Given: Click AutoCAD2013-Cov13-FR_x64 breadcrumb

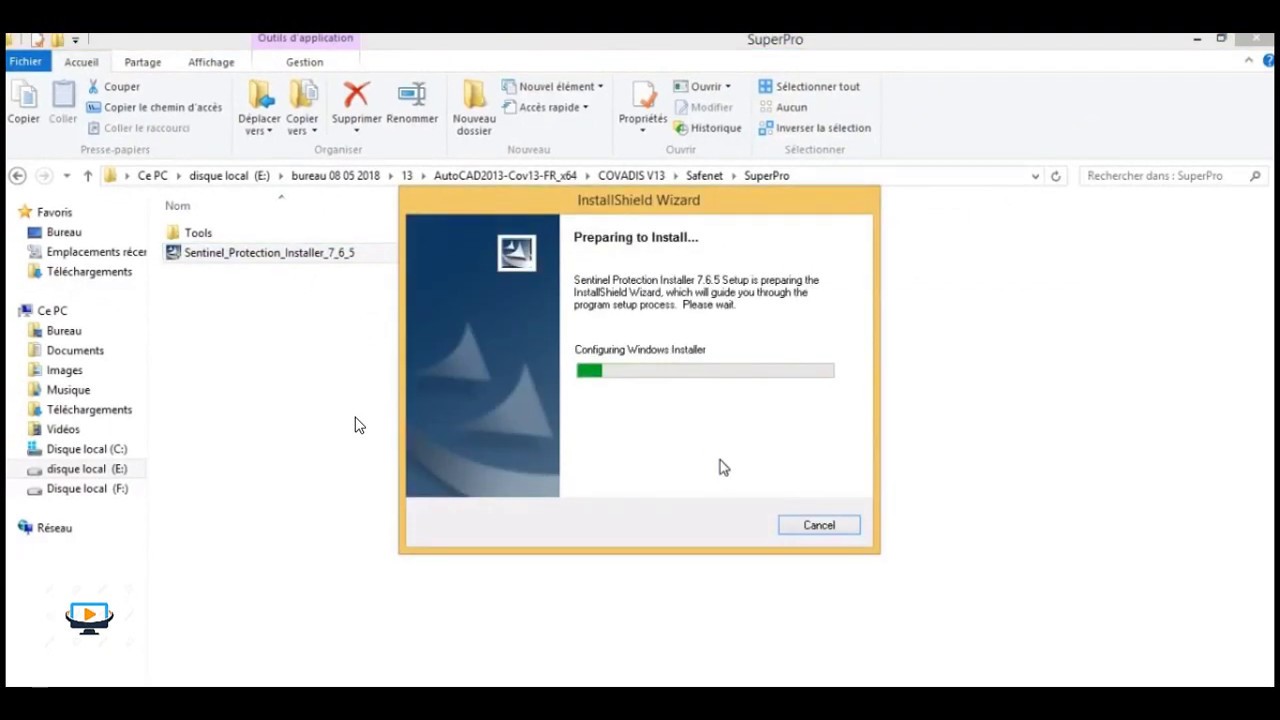Looking at the screenshot, I should [x=505, y=176].
